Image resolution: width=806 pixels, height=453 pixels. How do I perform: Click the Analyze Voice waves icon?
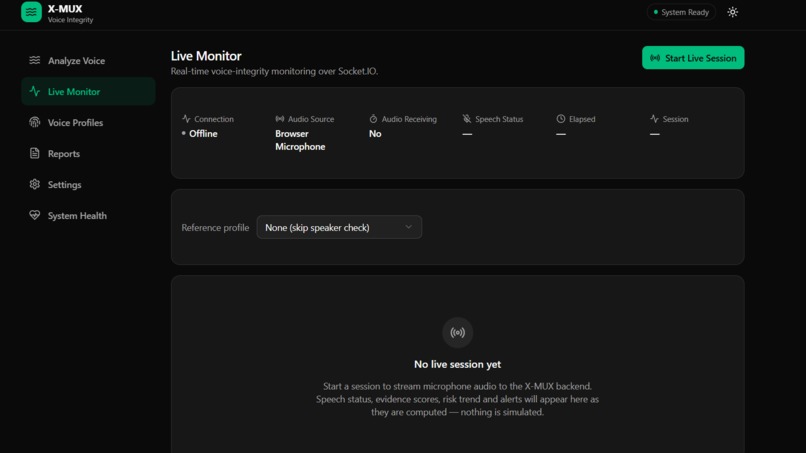coord(34,60)
